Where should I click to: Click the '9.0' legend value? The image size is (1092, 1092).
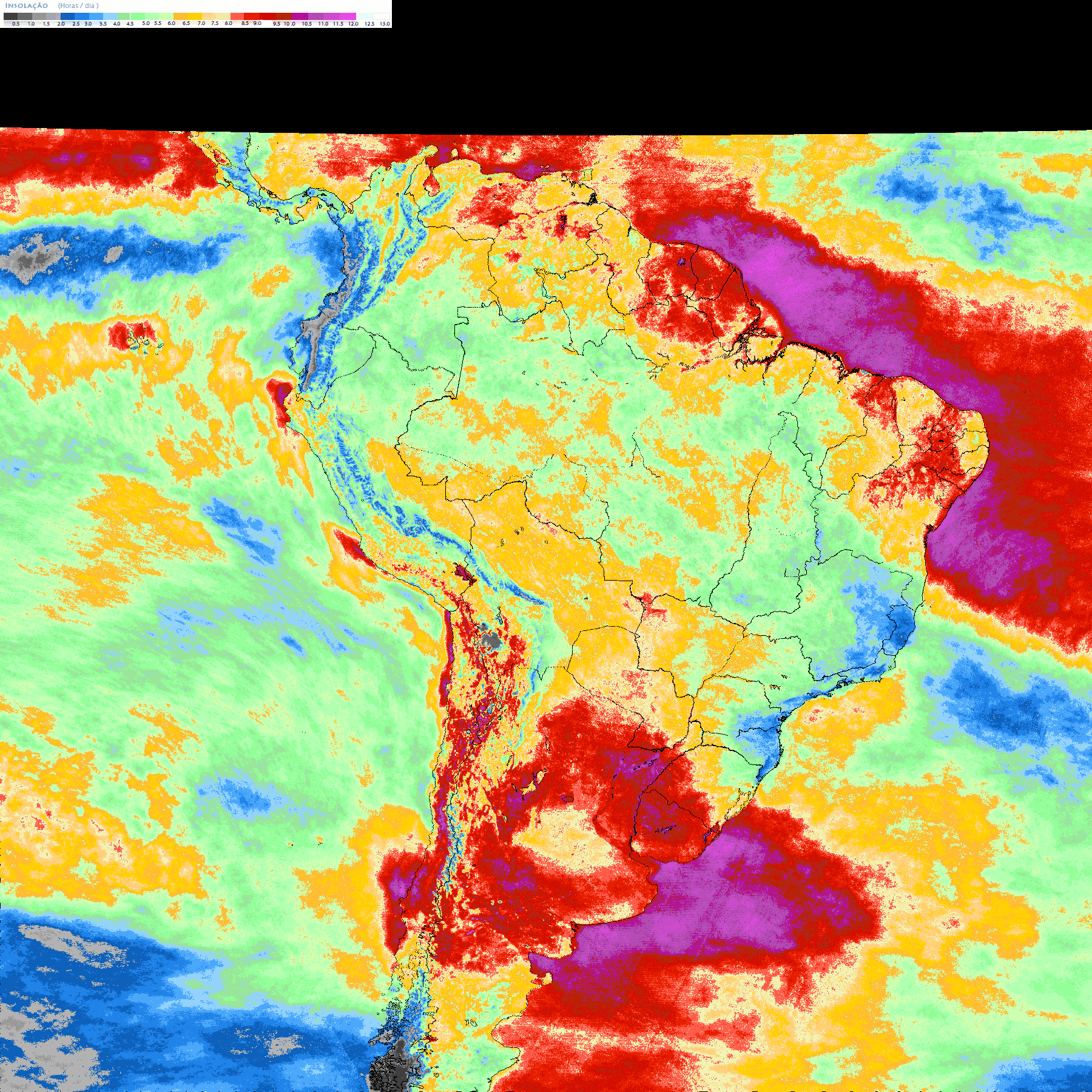pos(257,23)
